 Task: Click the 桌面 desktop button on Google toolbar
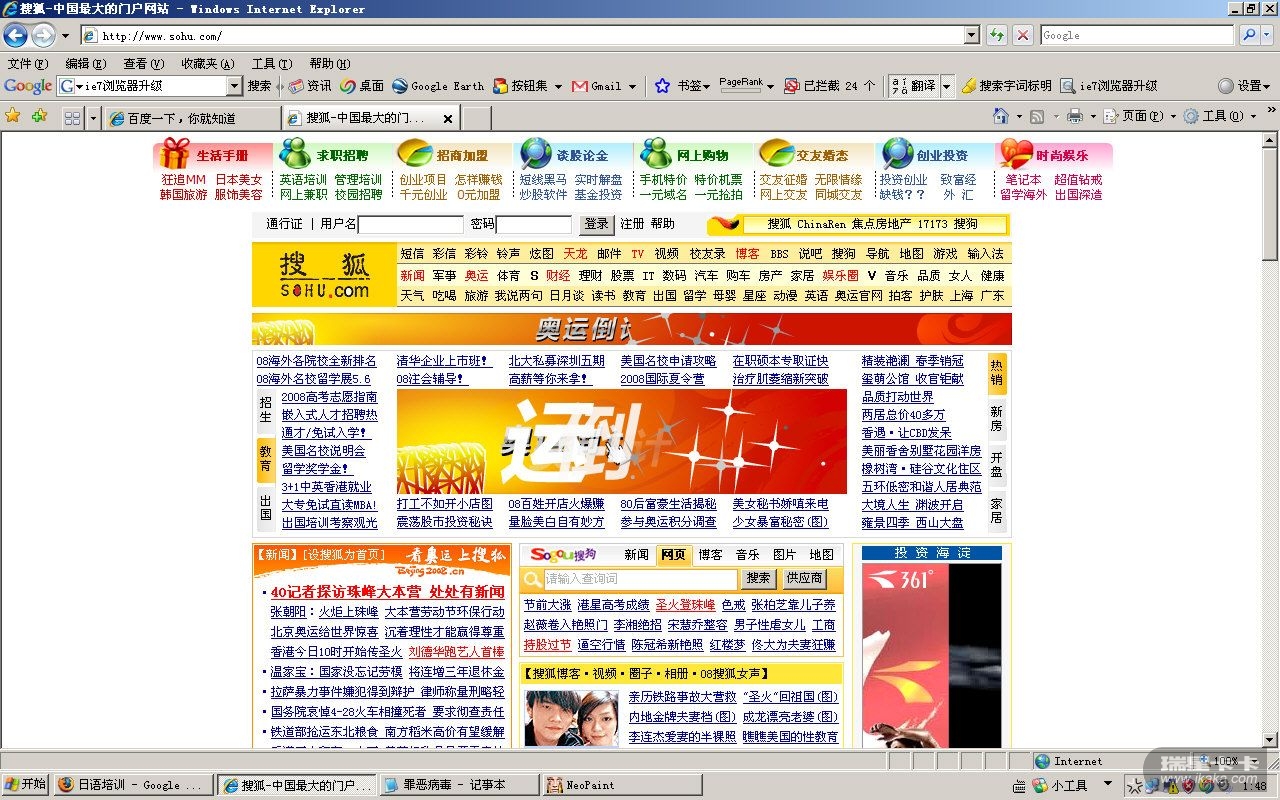[x=362, y=86]
